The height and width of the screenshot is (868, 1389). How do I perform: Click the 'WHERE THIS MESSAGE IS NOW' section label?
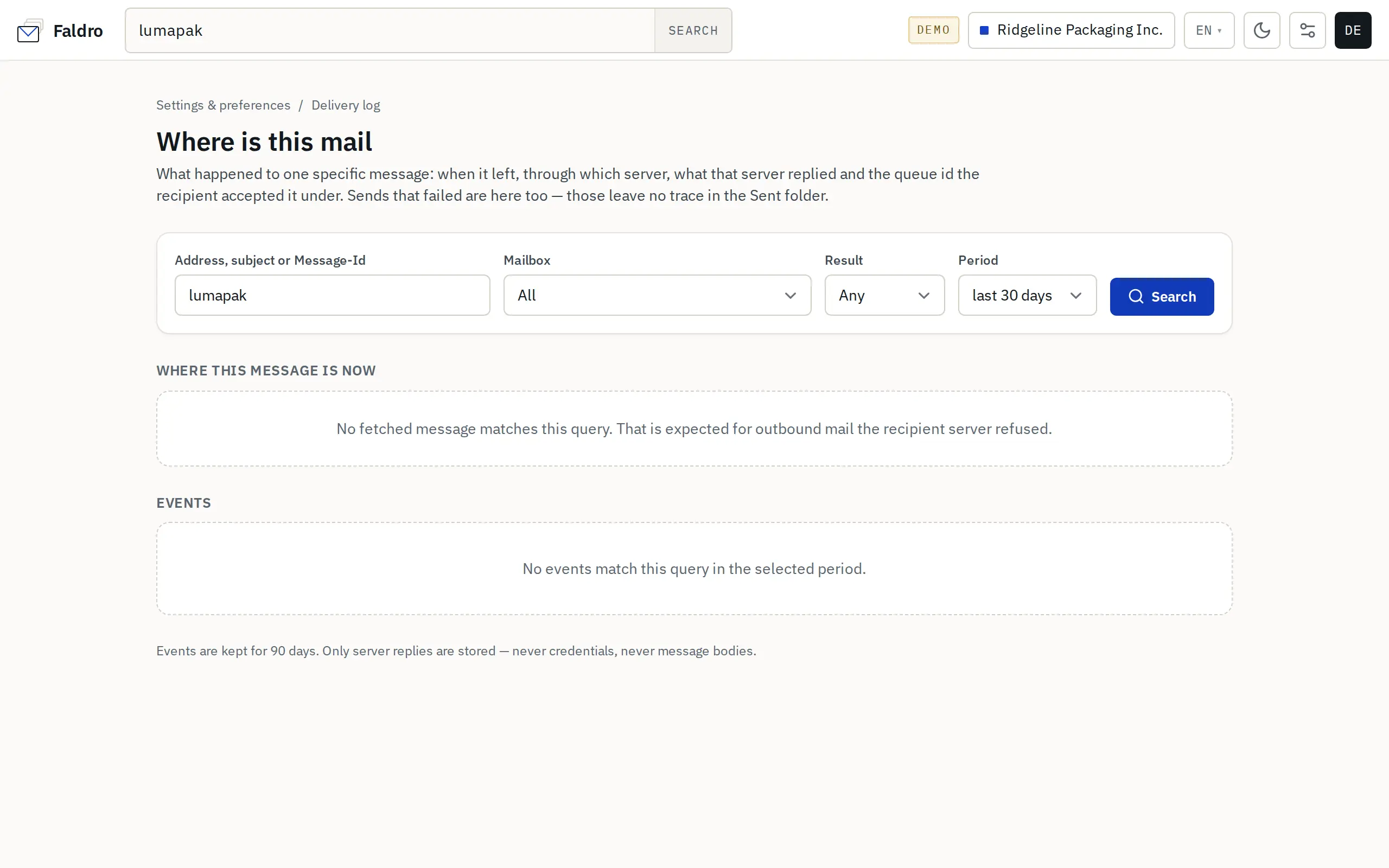point(266,371)
